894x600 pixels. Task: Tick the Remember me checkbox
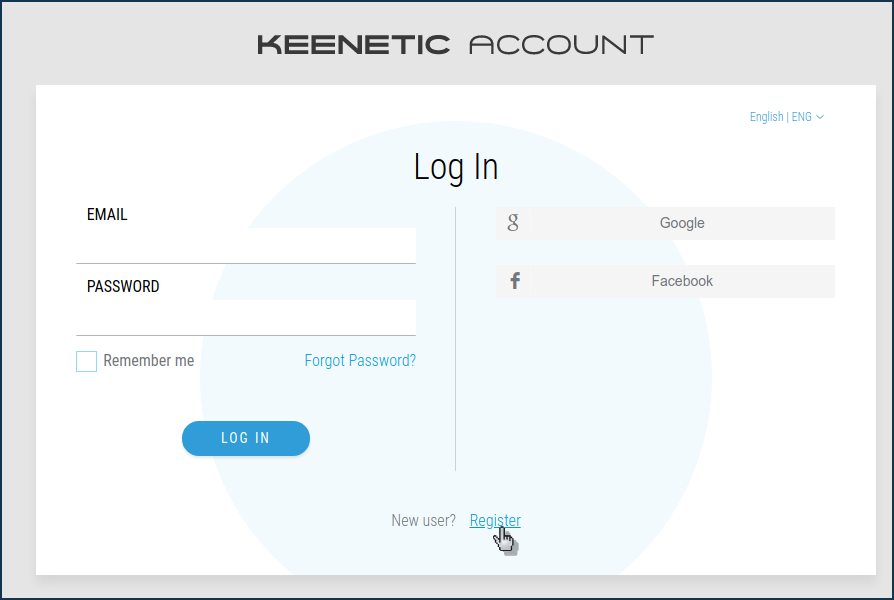pyautogui.click(x=87, y=361)
